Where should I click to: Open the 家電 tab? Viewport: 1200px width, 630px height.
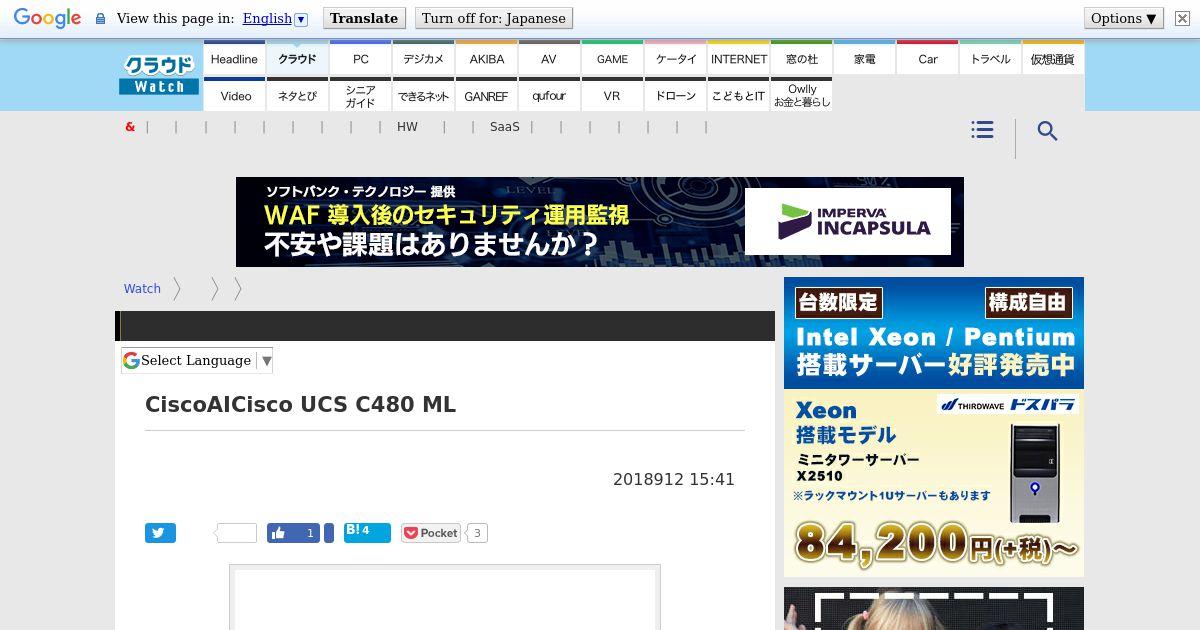tap(865, 59)
